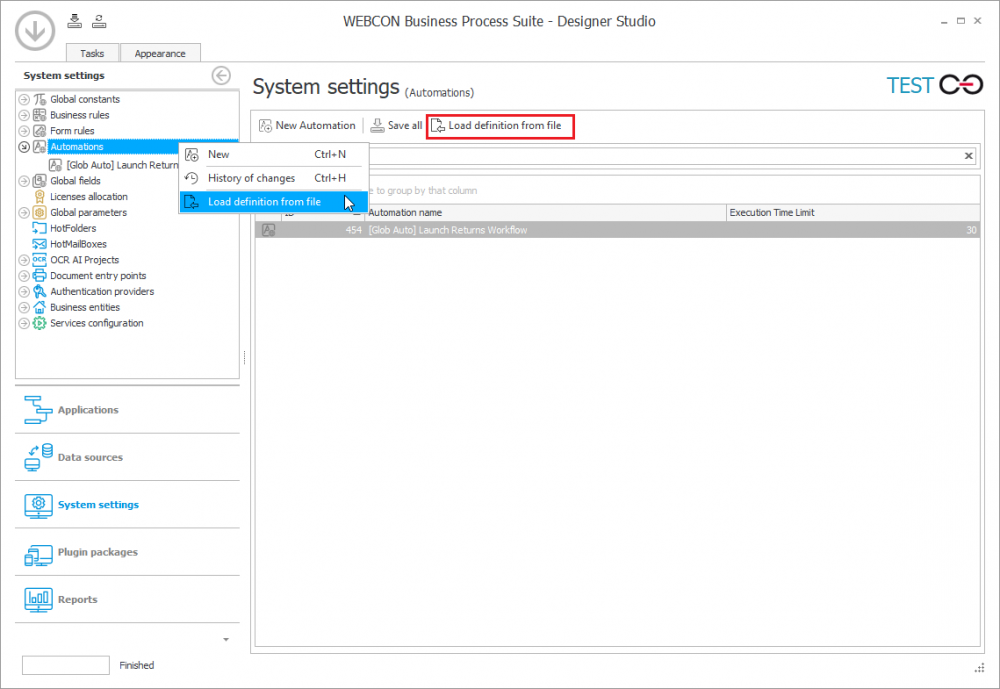Click the Plugin packages devices icon
Image resolution: width=1000 pixels, height=689 pixels.
pyautogui.click(x=38, y=554)
